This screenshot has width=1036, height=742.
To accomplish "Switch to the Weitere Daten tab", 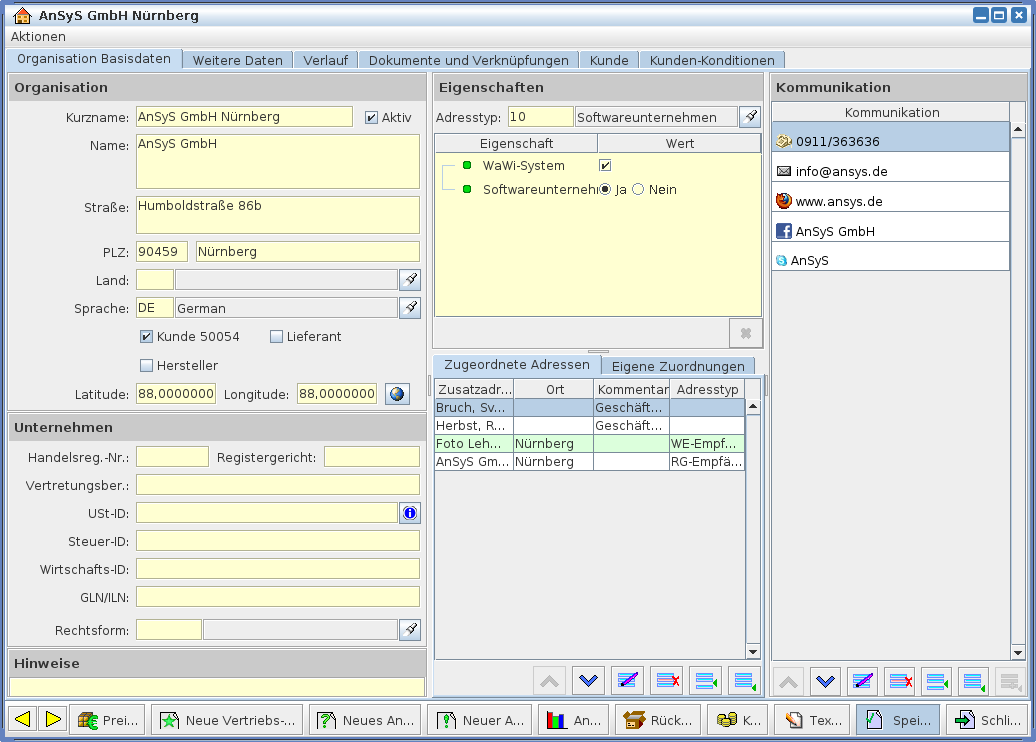I will [x=238, y=60].
